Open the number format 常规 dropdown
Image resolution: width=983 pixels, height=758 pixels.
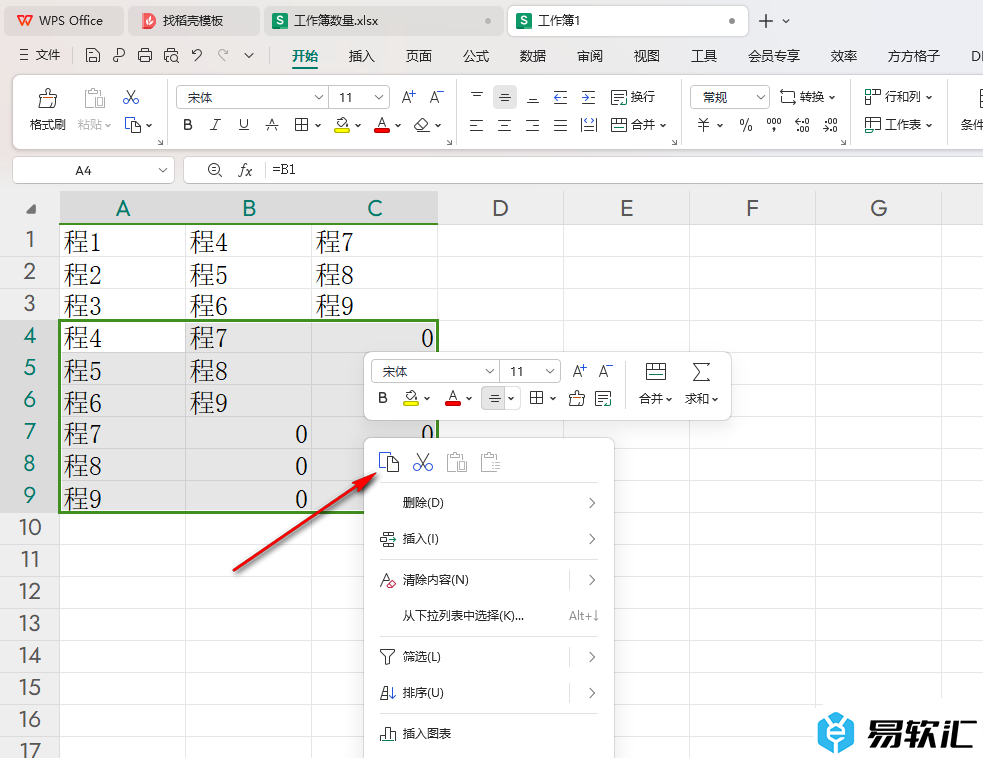tap(760, 97)
